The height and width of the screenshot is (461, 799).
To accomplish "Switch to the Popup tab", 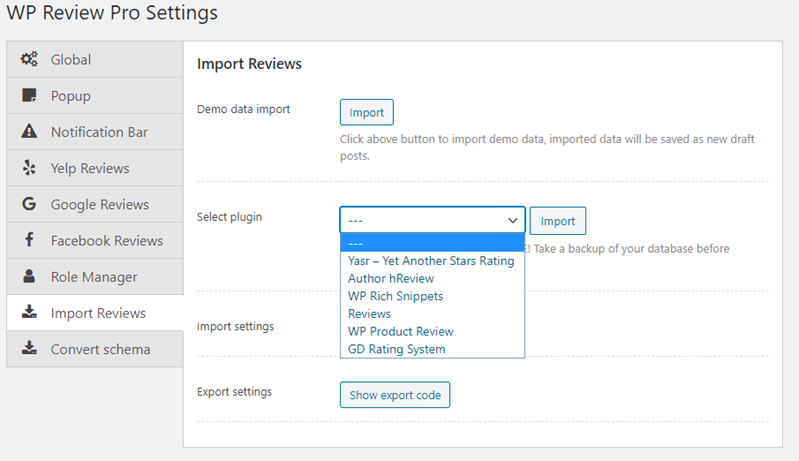I will 95,96.
